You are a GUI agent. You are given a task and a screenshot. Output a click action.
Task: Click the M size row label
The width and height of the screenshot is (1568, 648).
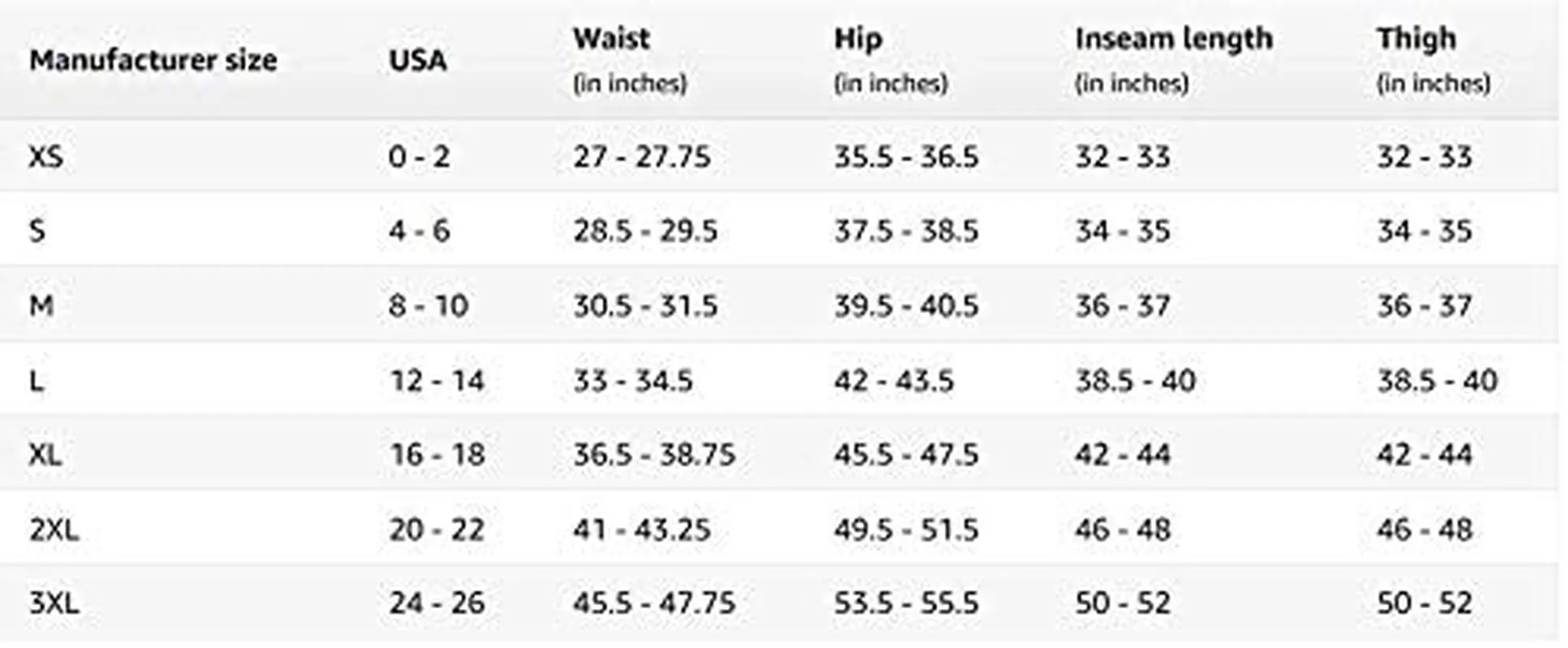[x=41, y=305]
